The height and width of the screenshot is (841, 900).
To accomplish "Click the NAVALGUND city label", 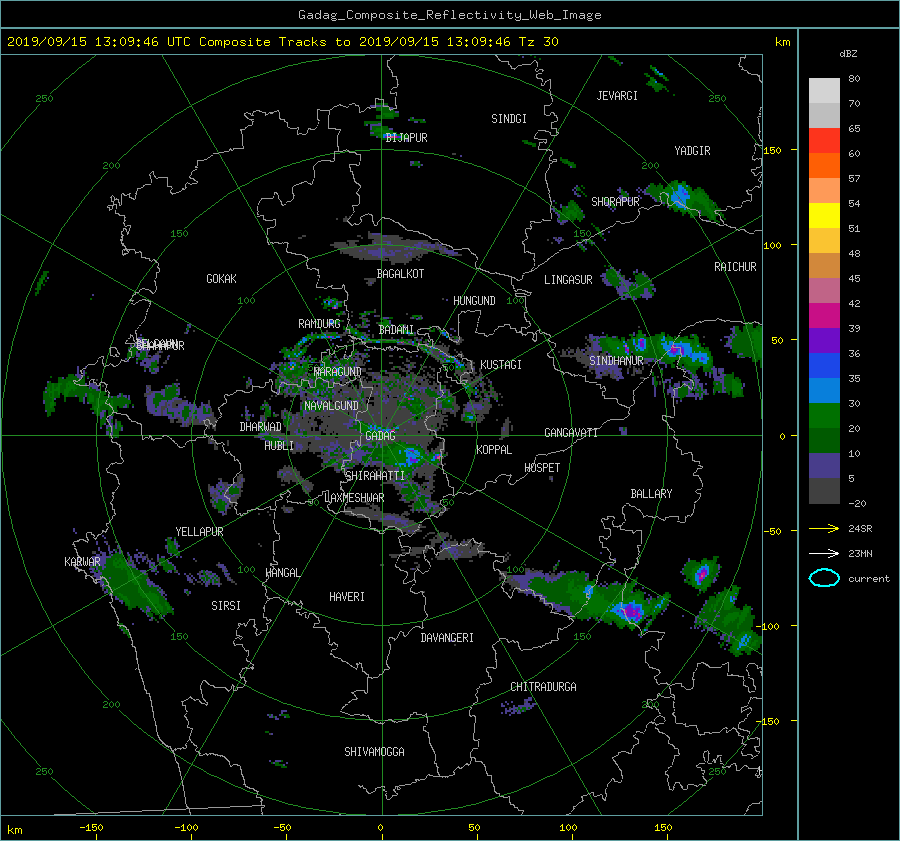I will click(x=331, y=406).
